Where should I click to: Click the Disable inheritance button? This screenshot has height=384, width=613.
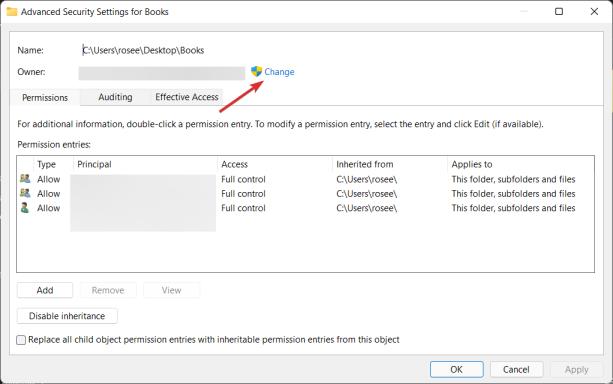67,316
